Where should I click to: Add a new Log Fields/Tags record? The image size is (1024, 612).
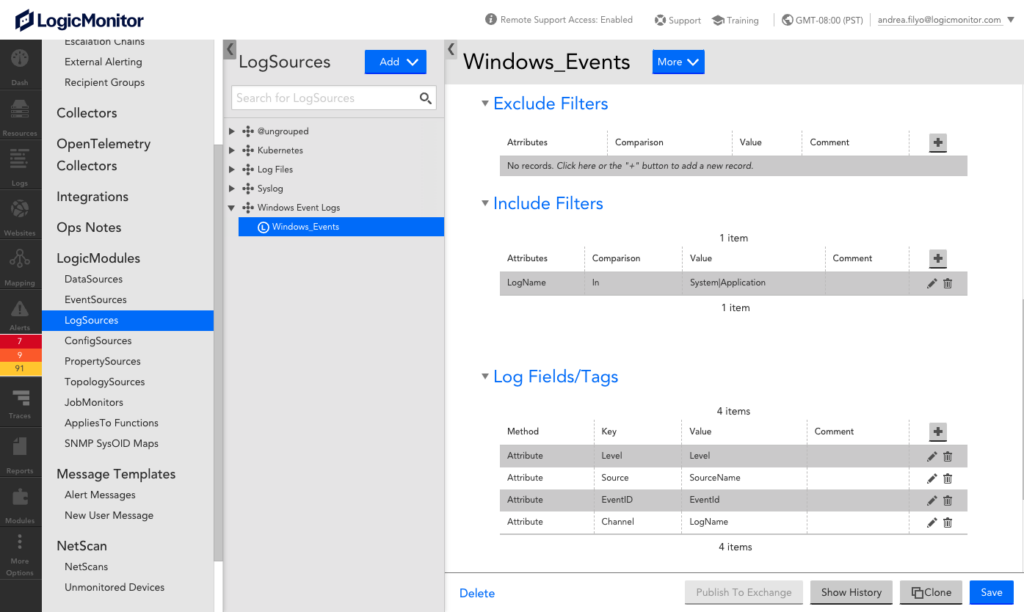[x=938, y=432]
